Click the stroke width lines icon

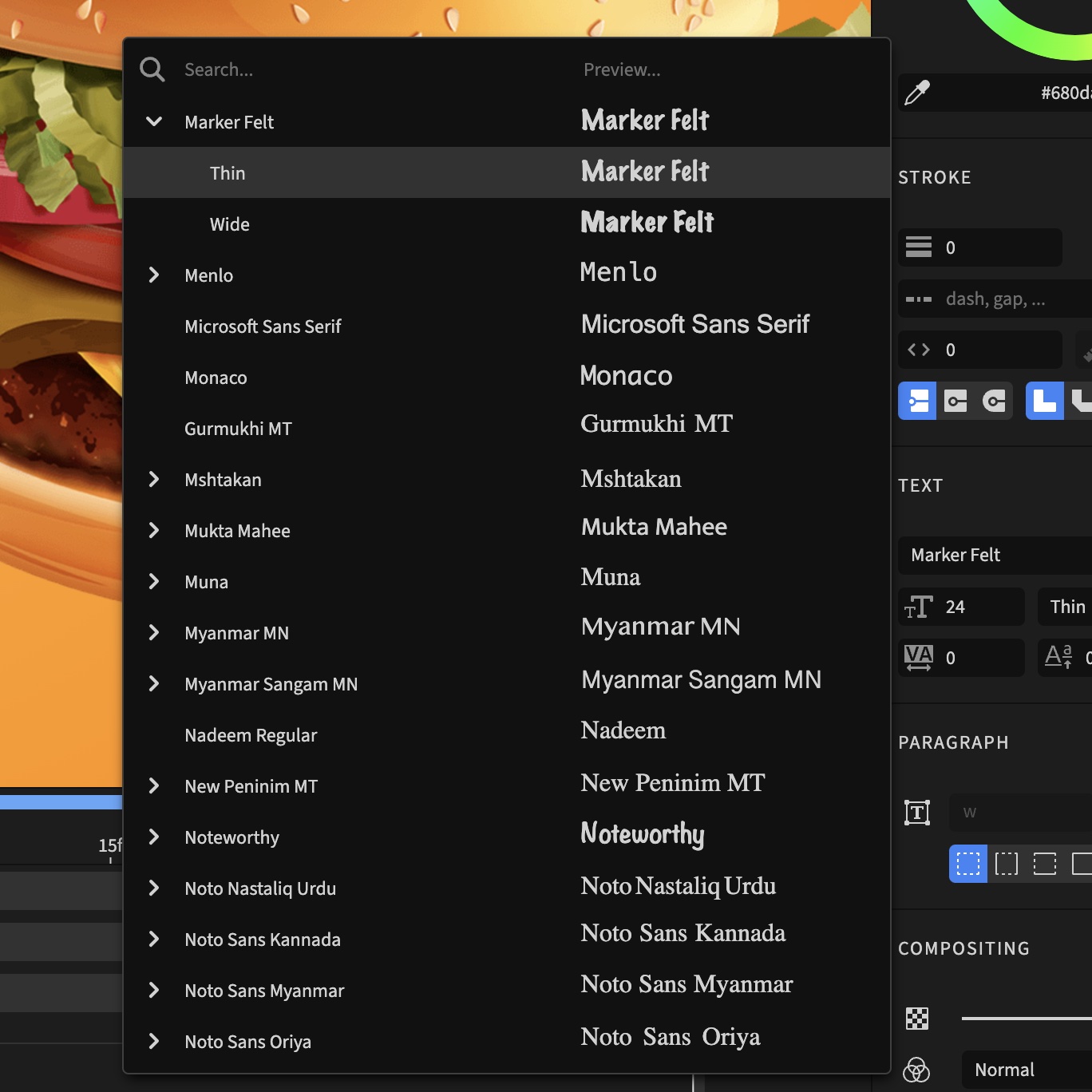pyautogui.click(x=919, y=247)
